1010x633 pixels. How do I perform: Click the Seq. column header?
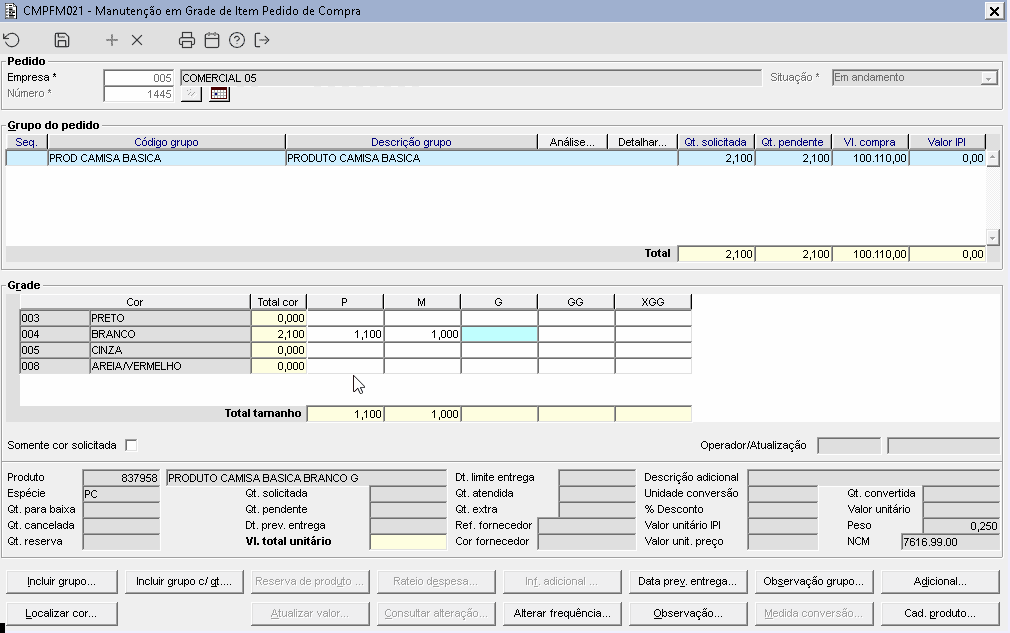pyautogui.click(x=26, y=142)
